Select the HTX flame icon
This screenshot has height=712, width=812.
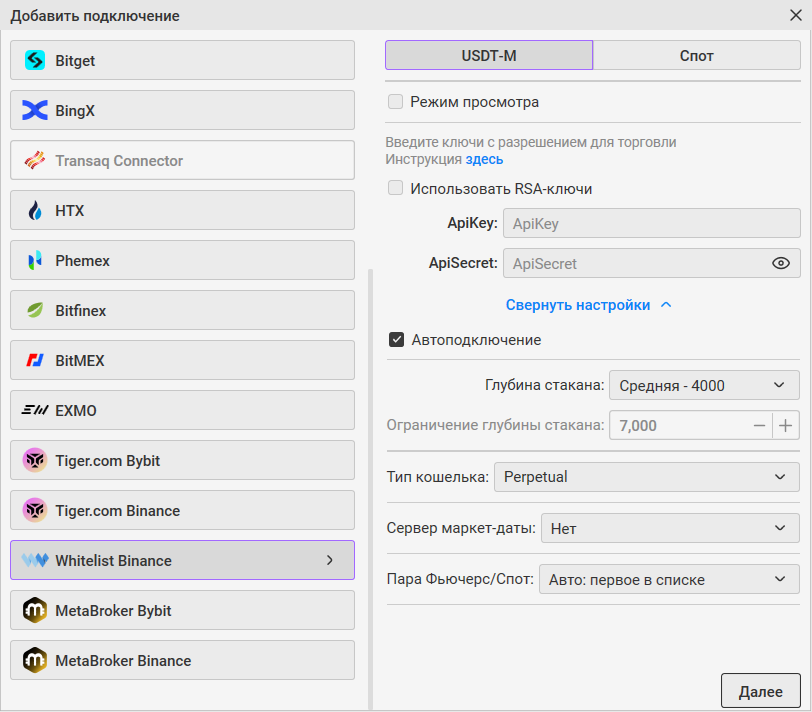coord(35,211)
